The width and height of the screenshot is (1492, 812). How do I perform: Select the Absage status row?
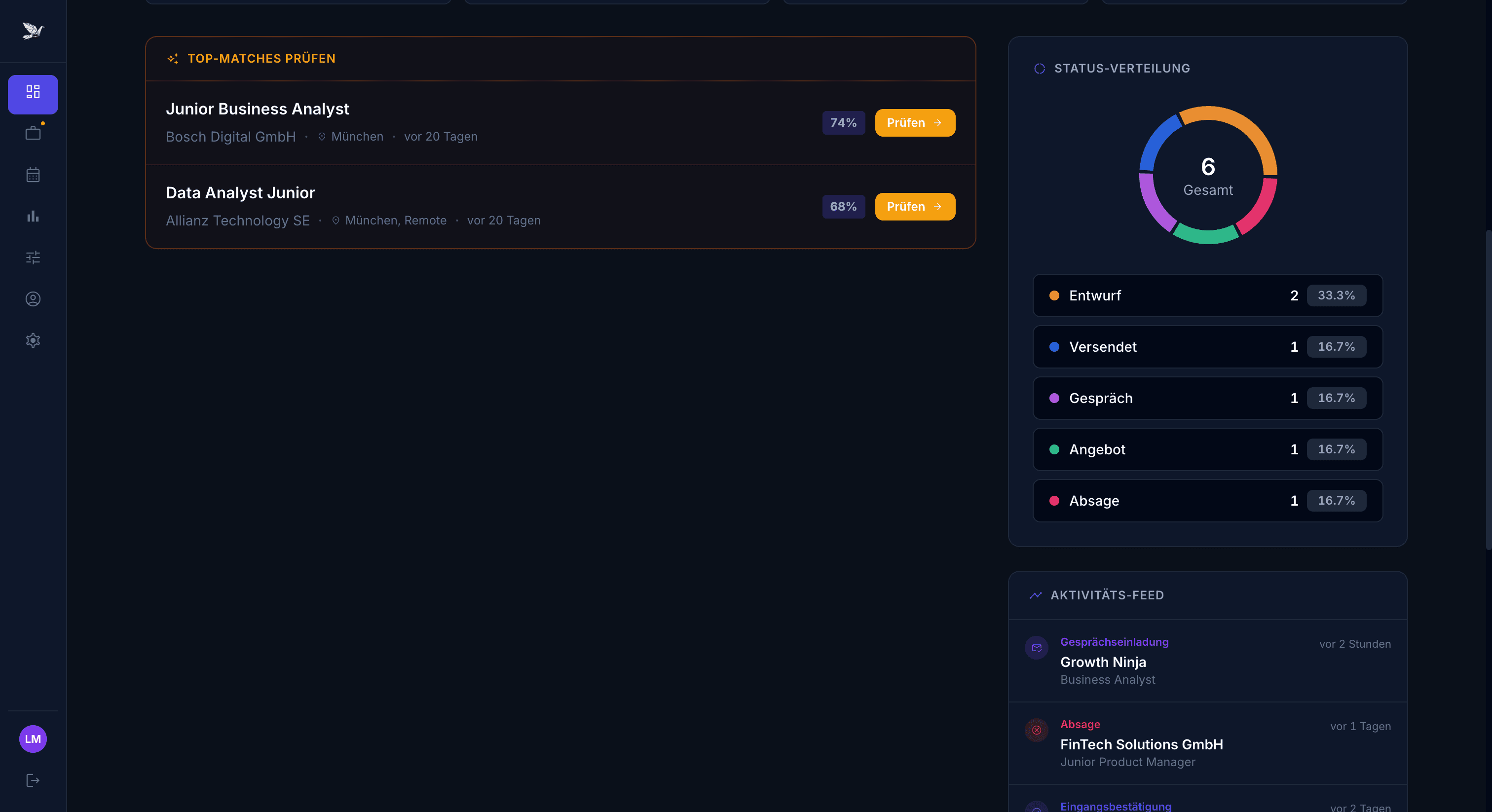[1207, 500]
